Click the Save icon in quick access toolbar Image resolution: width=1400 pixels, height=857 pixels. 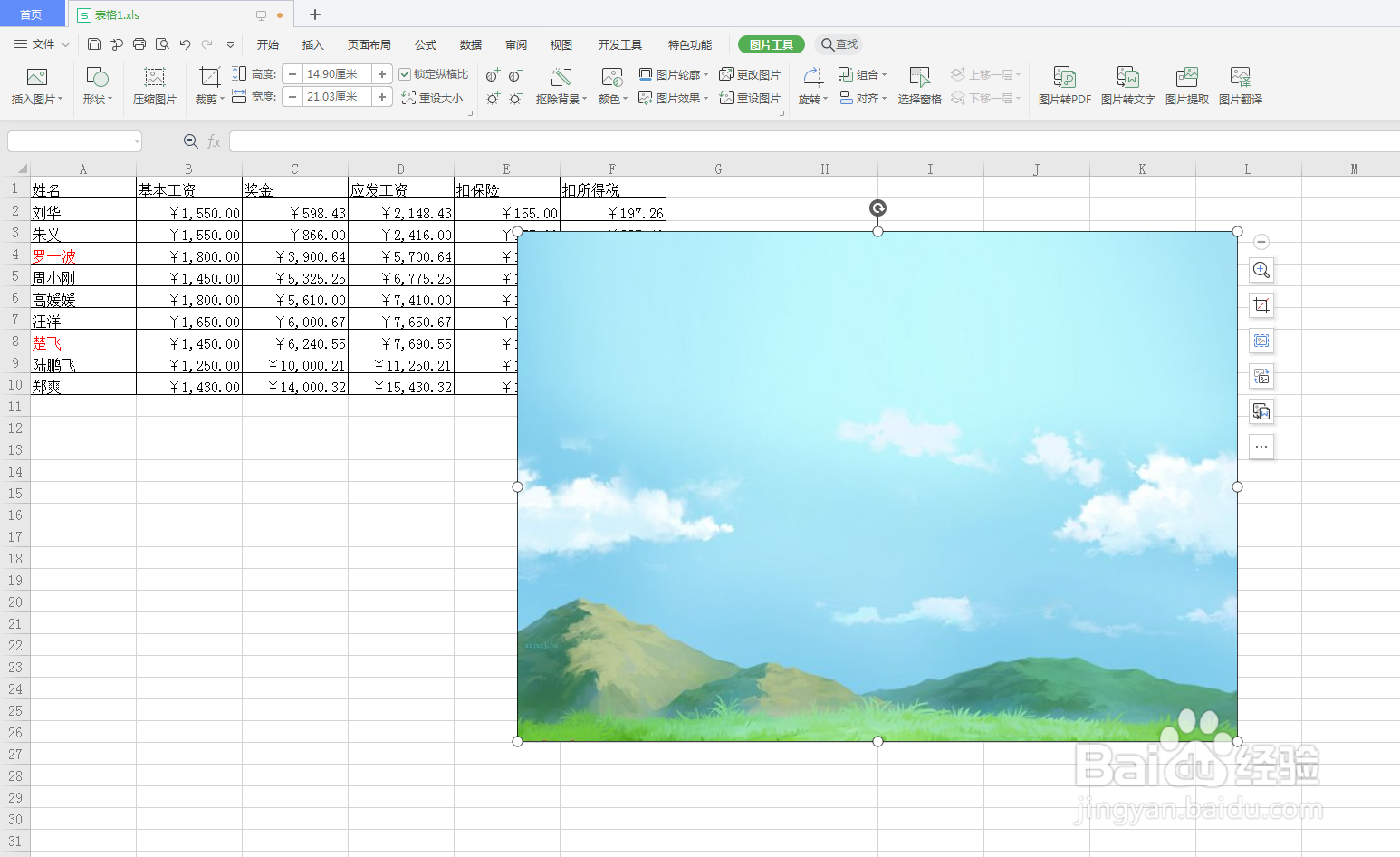click(94, 44)
